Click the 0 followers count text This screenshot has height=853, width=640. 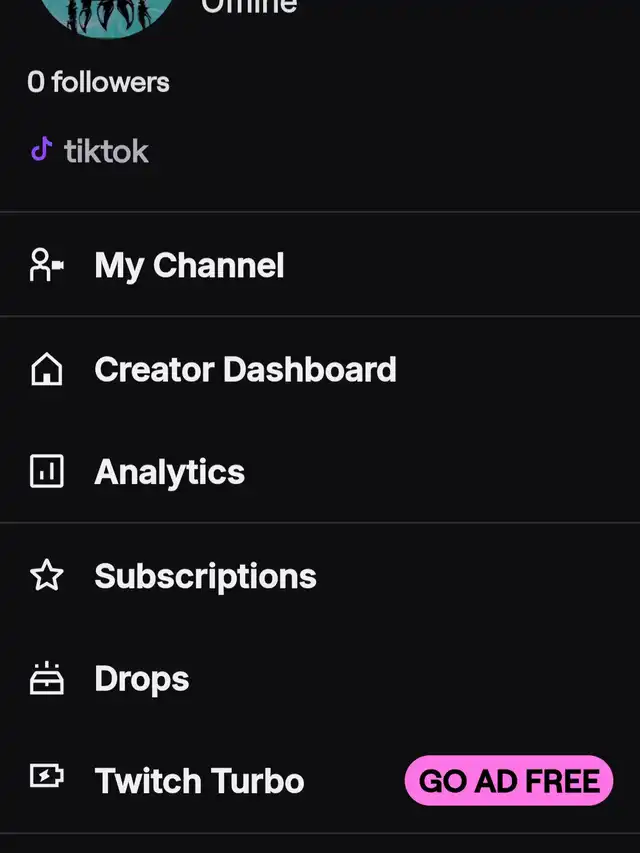tap(99, 82)
